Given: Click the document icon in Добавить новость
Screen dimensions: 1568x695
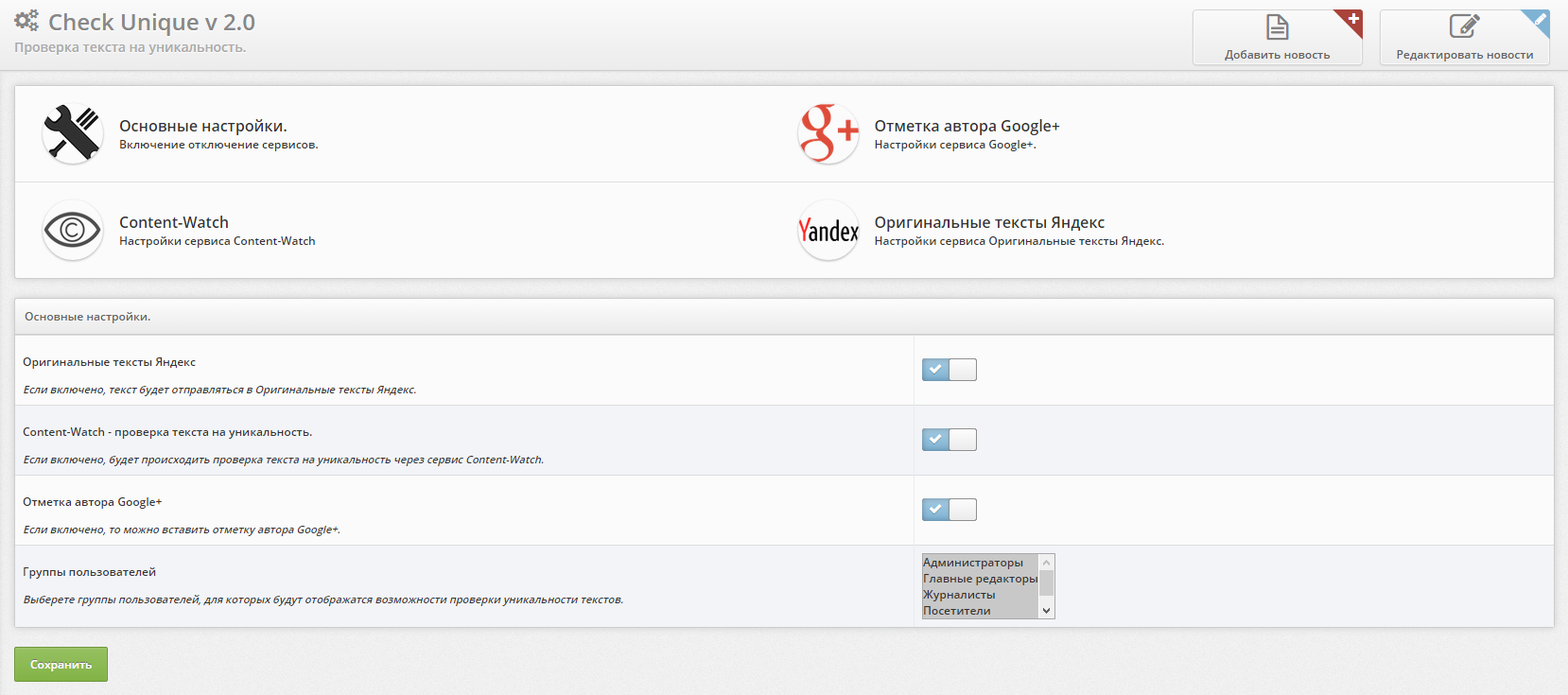Looking at the screenshot, I should pos(1278,26).
